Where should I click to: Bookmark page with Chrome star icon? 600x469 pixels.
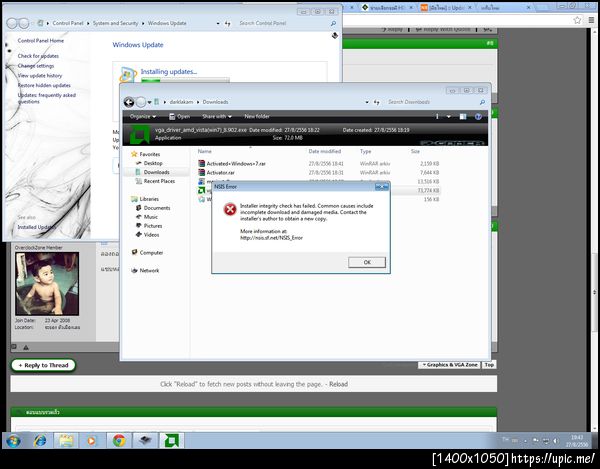pos(577,20)
